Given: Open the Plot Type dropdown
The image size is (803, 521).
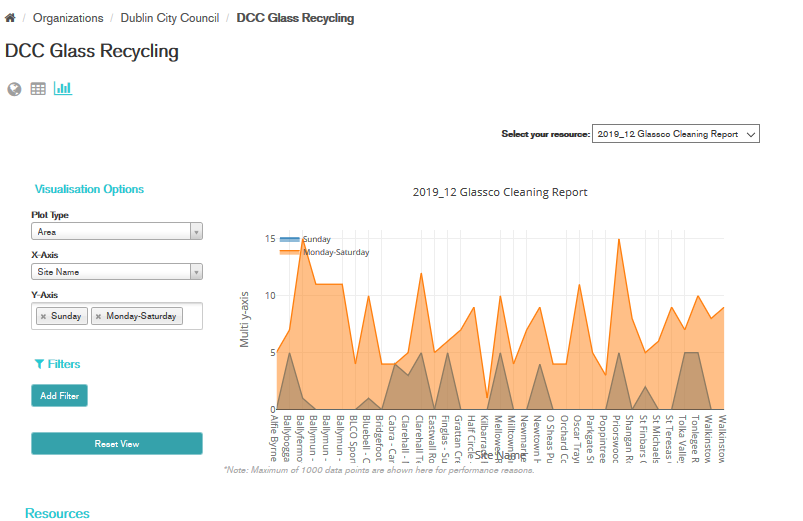Looking at the screenshot, I should 116,232.
